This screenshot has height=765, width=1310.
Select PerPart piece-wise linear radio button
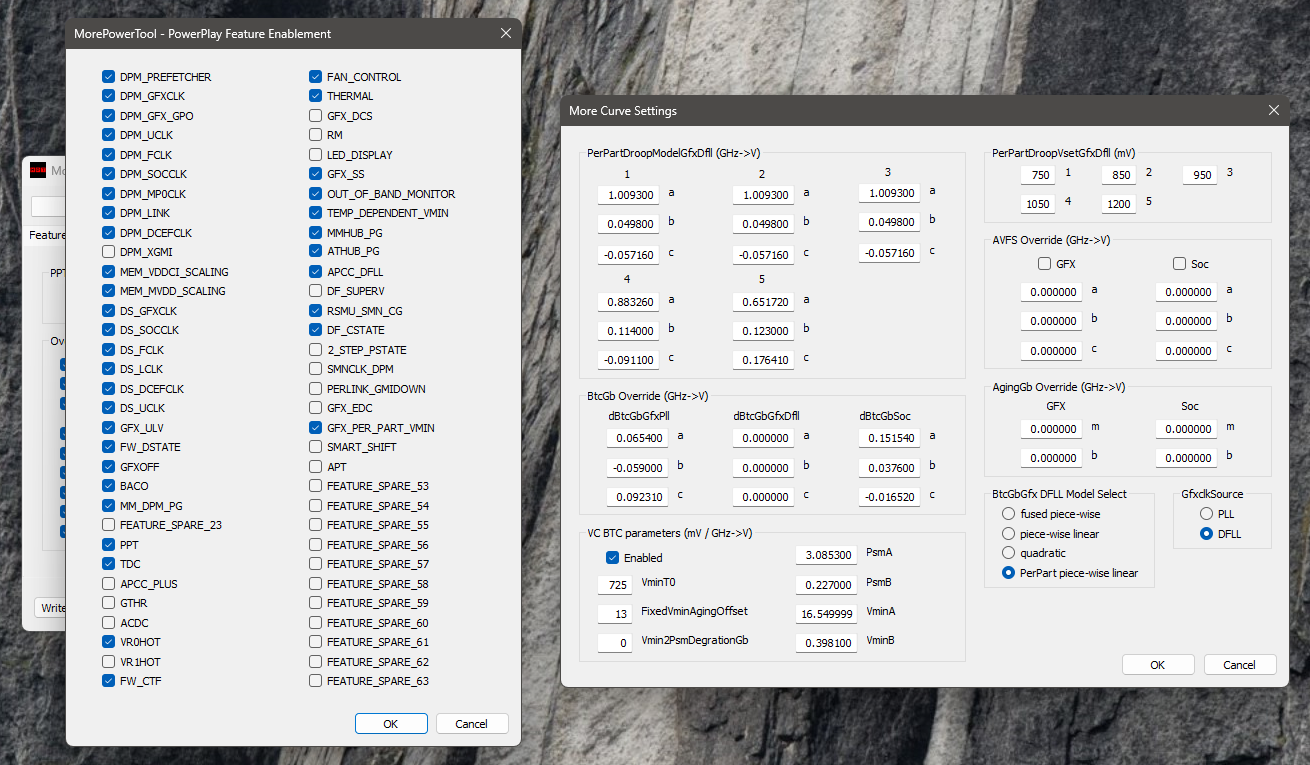click(x=1008, y=573)
